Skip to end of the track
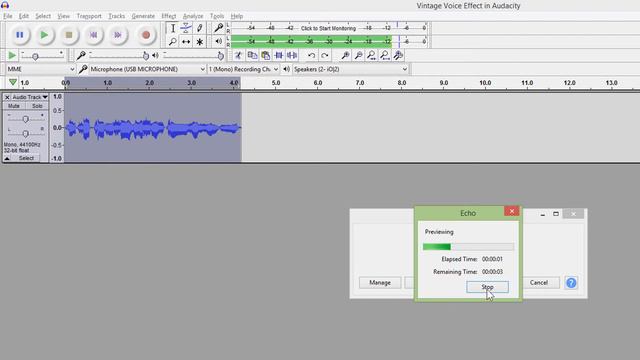This screenshot has width=640, height=360. [118, 35]
